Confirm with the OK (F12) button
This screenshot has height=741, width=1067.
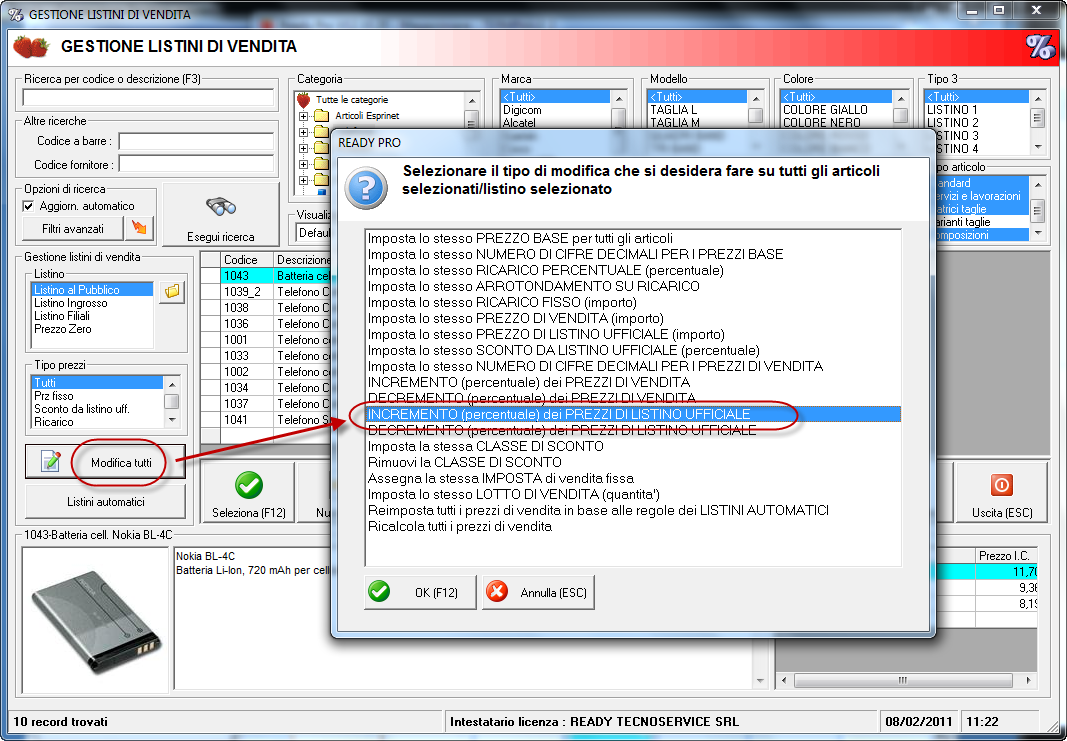click(420, 592)
